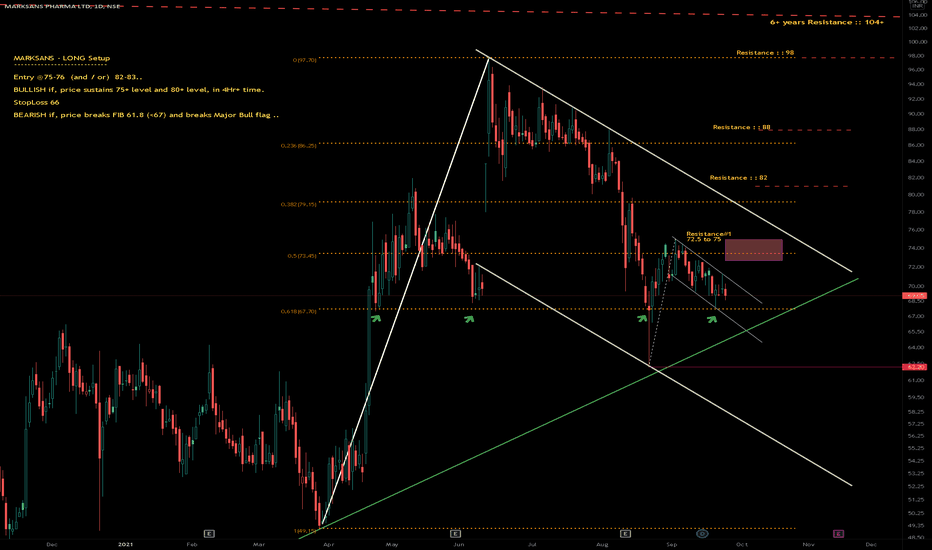Select the 'Entry @75-76 (and / or) 82-83' line
932x550 pixels.
78,77
